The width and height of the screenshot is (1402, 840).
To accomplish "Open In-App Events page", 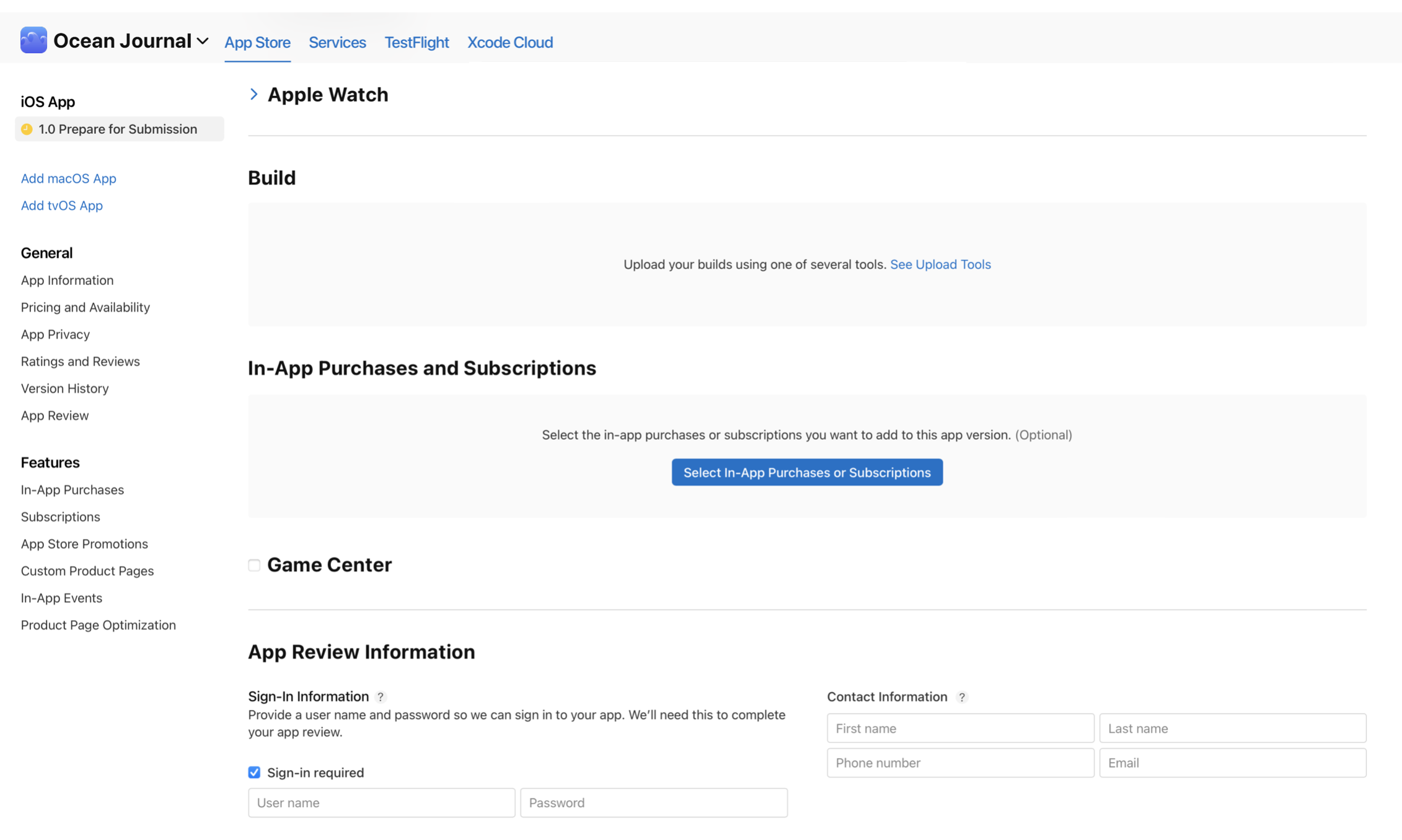I will [x=61, y=598].
